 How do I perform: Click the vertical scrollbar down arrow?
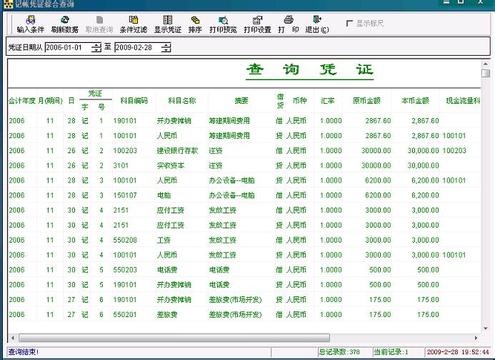485,328
